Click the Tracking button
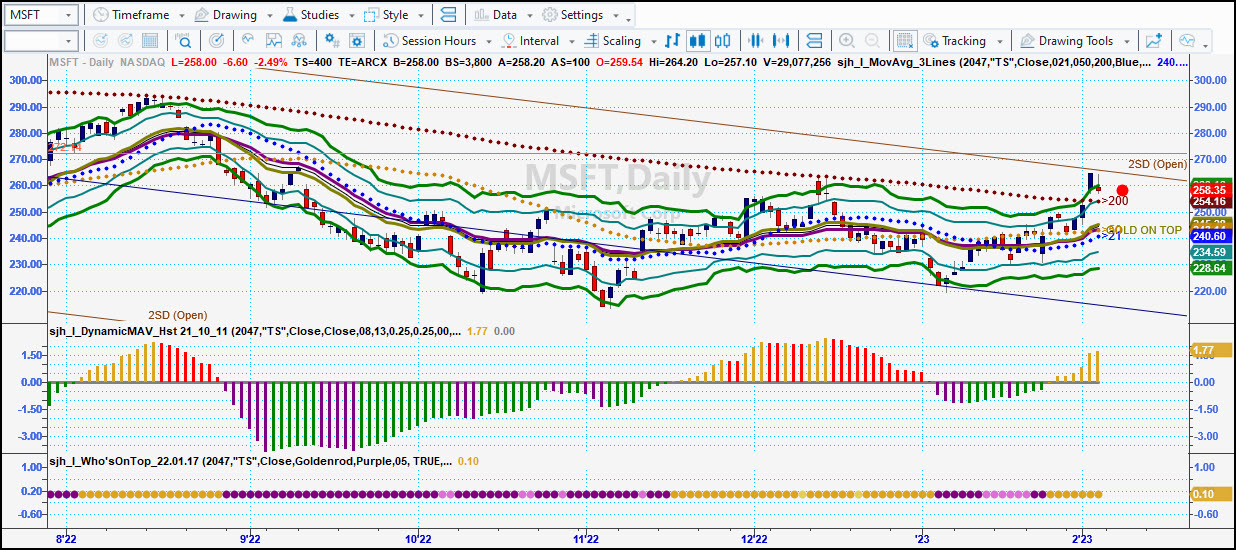1236x550 pixels. [x=953, y=42]
